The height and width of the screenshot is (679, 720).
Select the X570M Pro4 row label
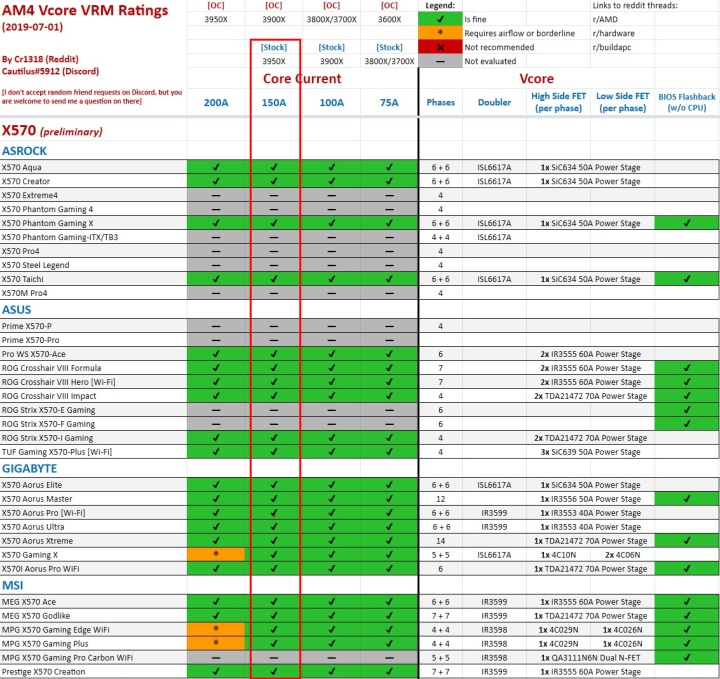(x=24, y=293)
